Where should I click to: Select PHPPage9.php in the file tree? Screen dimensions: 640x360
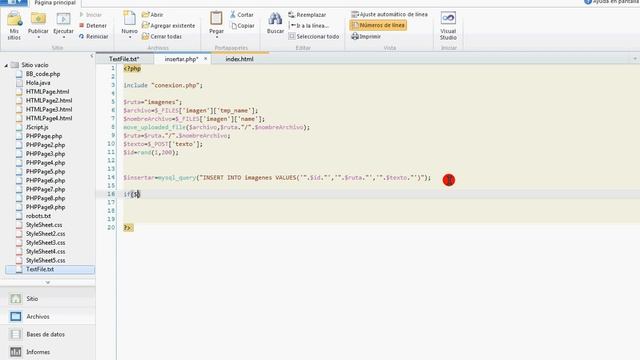45,207
